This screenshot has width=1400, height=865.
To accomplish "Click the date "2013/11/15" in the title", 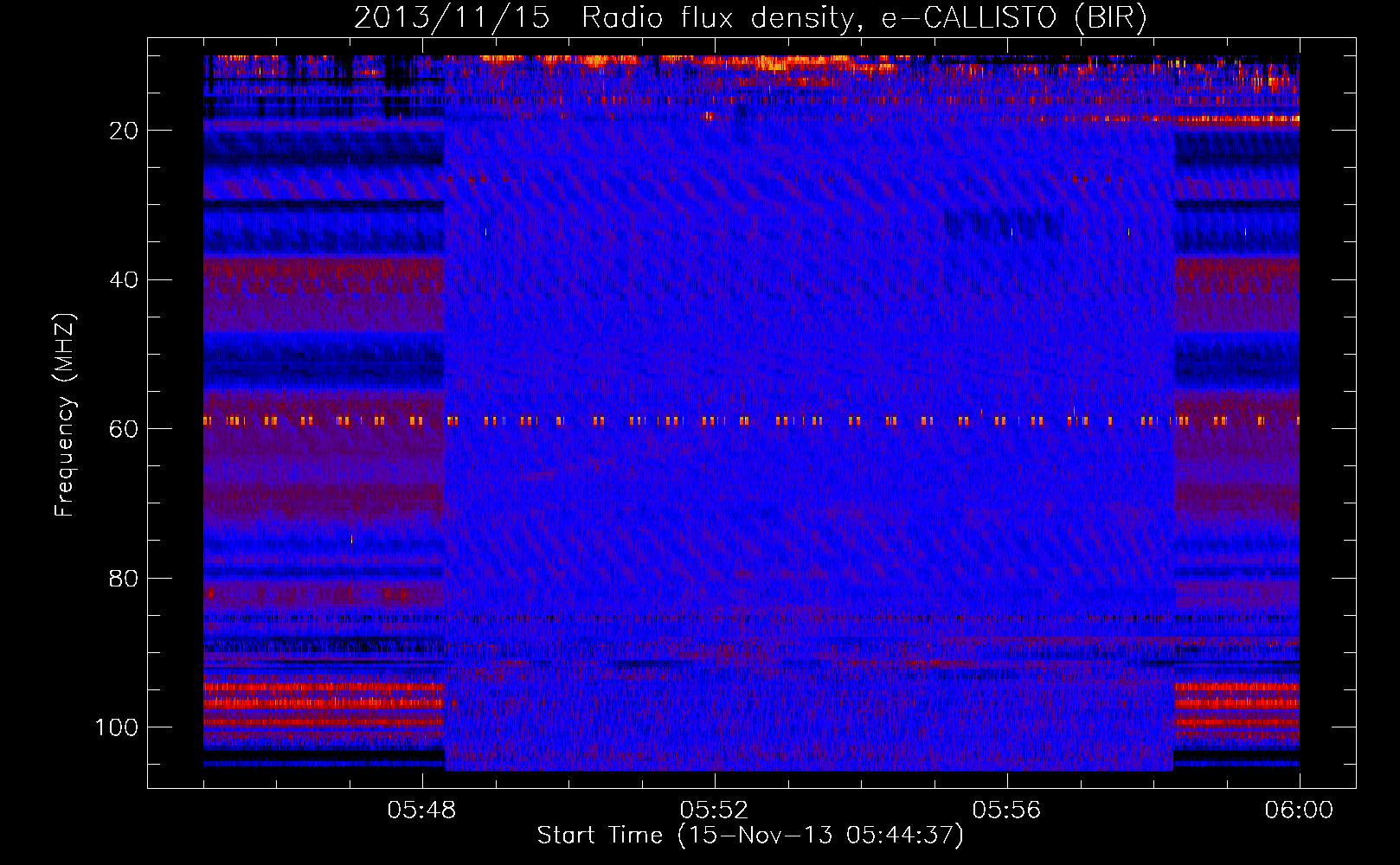I will click(x=452, y=18).
